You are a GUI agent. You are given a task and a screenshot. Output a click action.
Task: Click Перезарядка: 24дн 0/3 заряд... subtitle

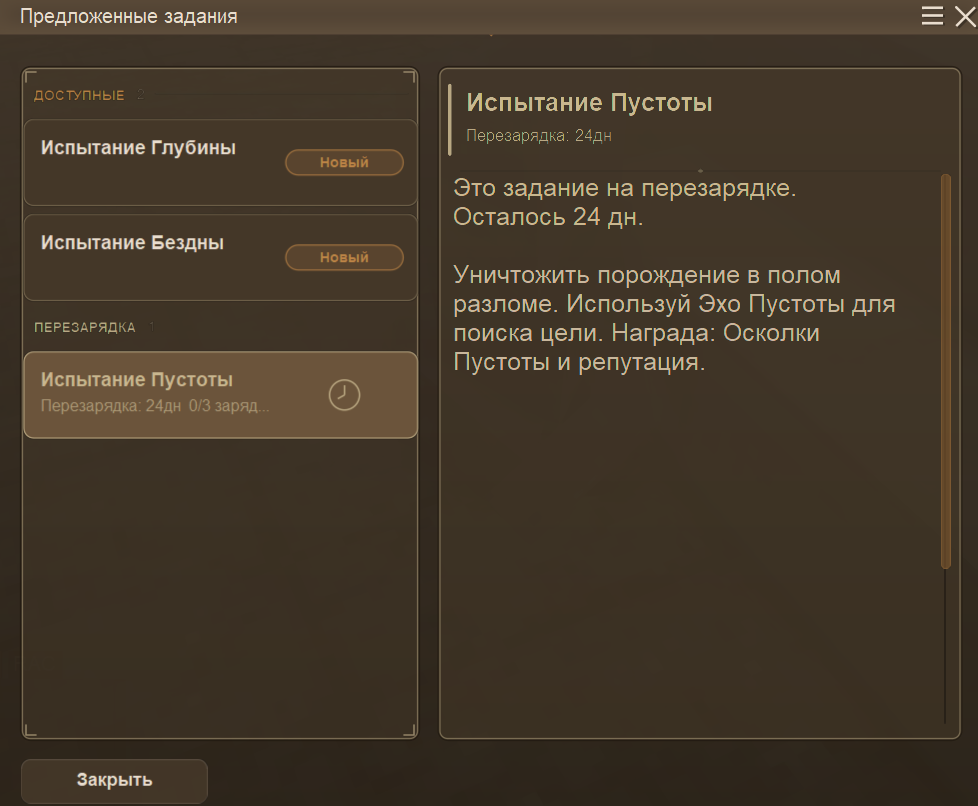pyautogui.click(x=155, y=406)
